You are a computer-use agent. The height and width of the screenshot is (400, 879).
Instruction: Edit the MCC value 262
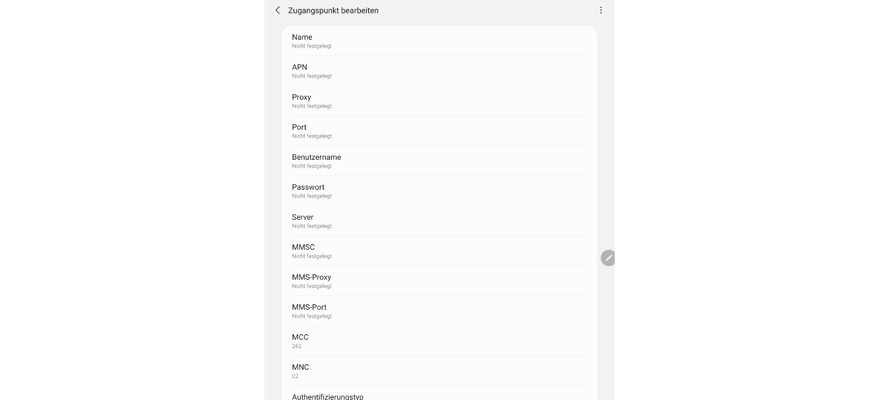coord(438,341)
